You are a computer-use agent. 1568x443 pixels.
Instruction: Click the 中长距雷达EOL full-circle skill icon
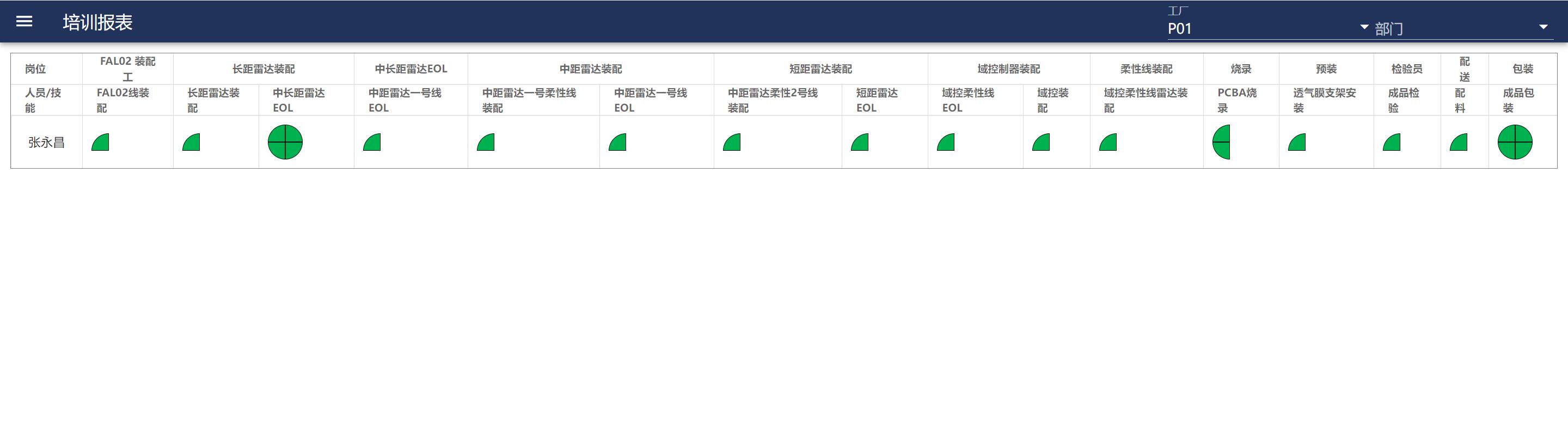[285, 142]
